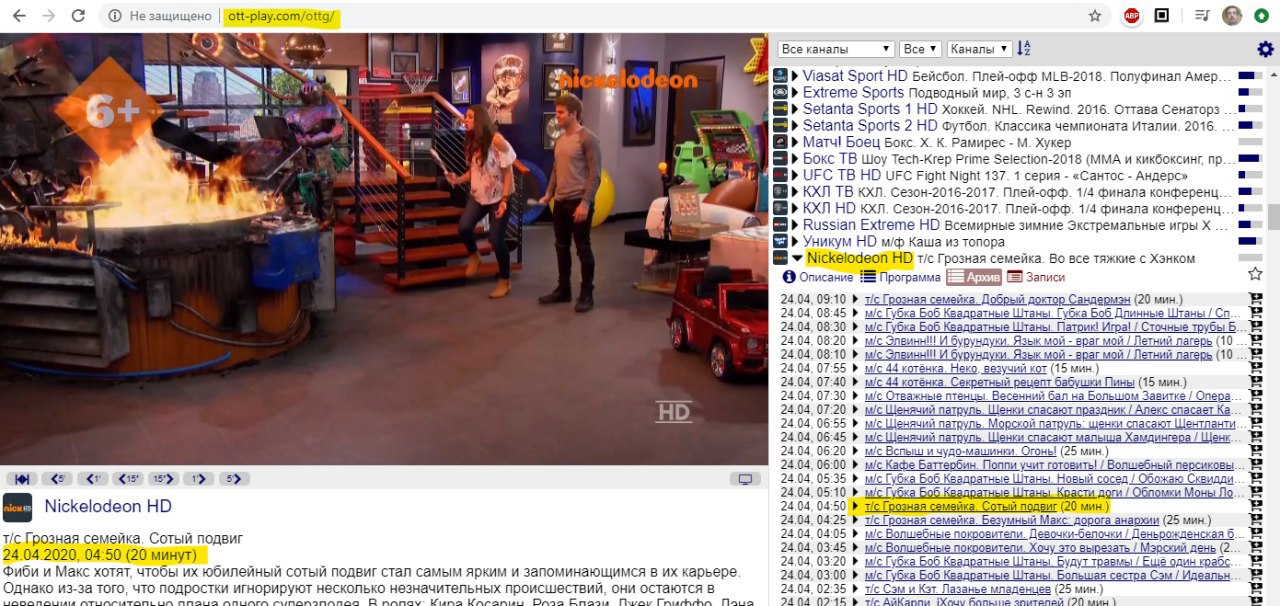Toggle fullscreen monitor icon below the player
This screenshot has height=606, width=1280.
click(745, 479)
